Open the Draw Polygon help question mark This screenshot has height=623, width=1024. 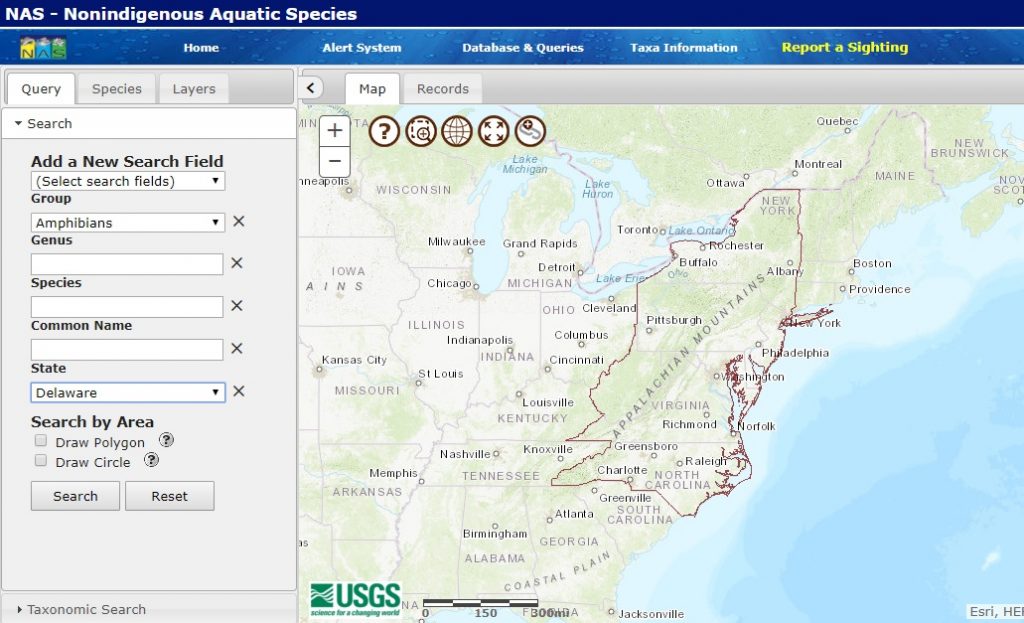[166, 439]
